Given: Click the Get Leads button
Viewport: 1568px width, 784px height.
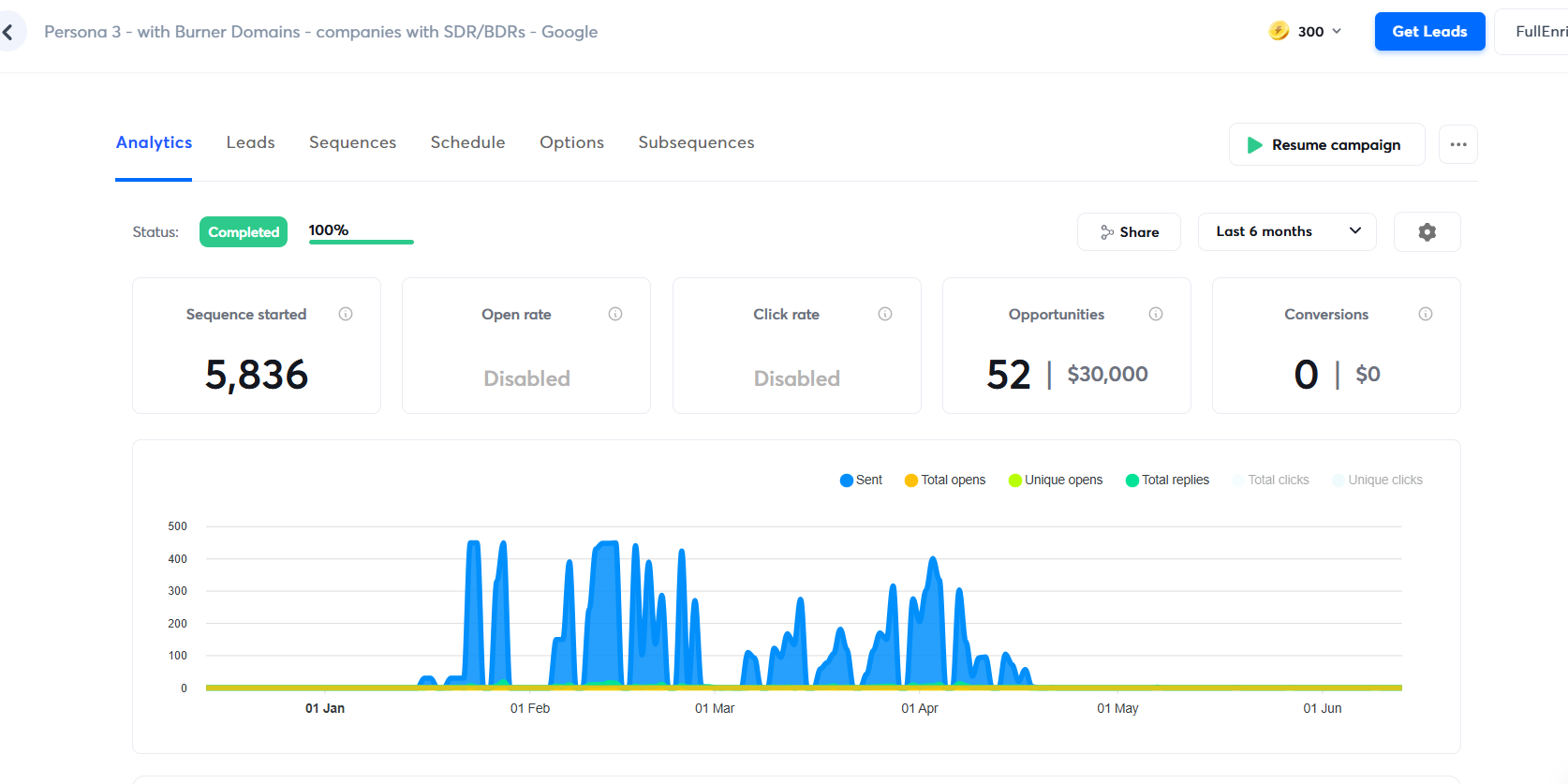Looking at the screenshot, I should click(1429, 32).
